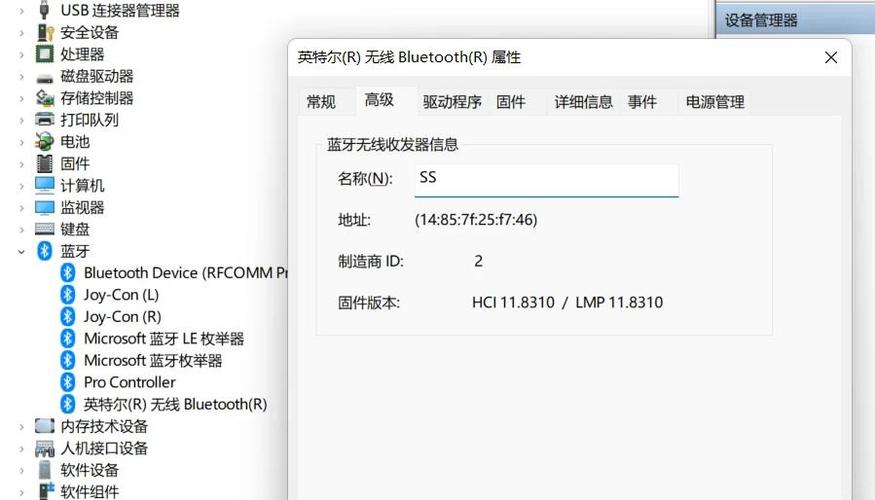
Task: Select the Joy-Con (R) device label
Action: [122, 316]
